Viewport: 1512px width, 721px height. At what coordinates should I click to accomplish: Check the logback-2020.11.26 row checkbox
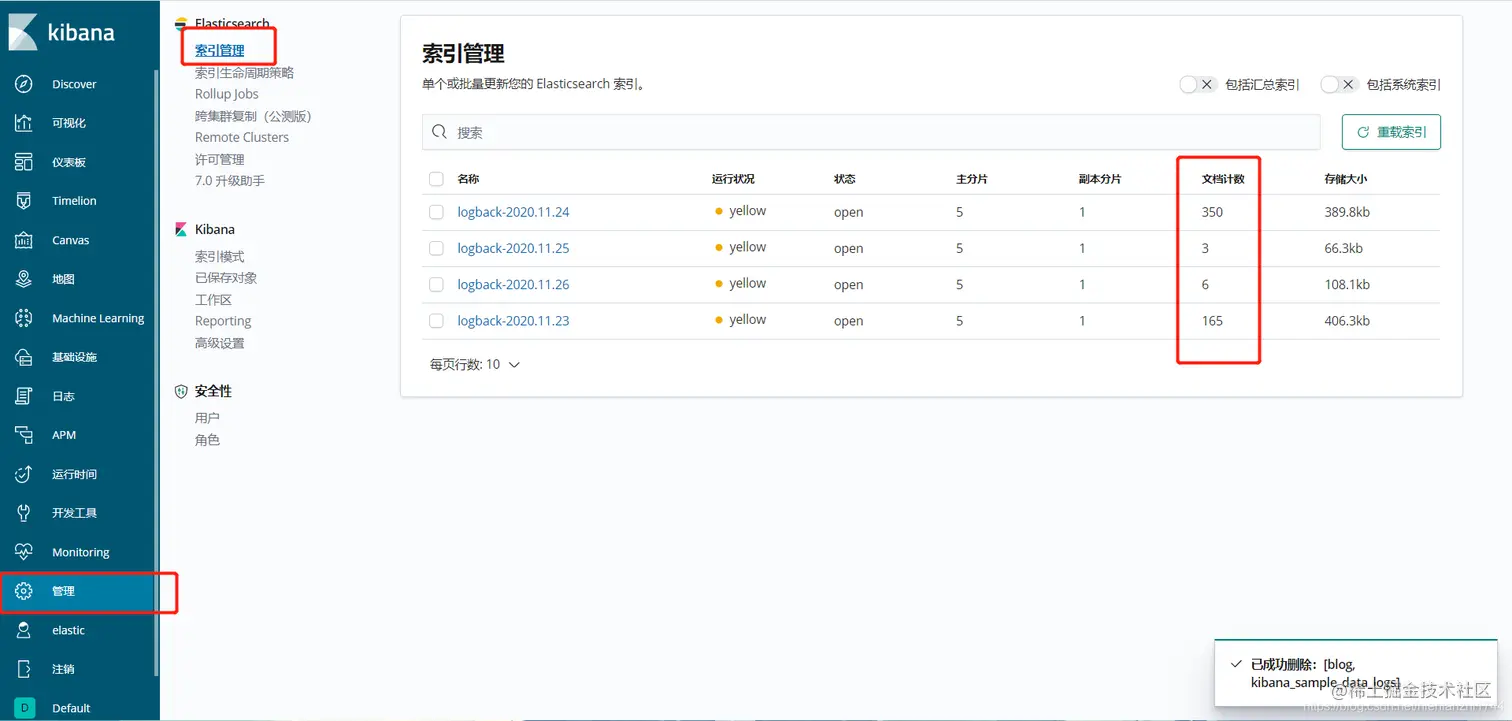pos(436,284)
